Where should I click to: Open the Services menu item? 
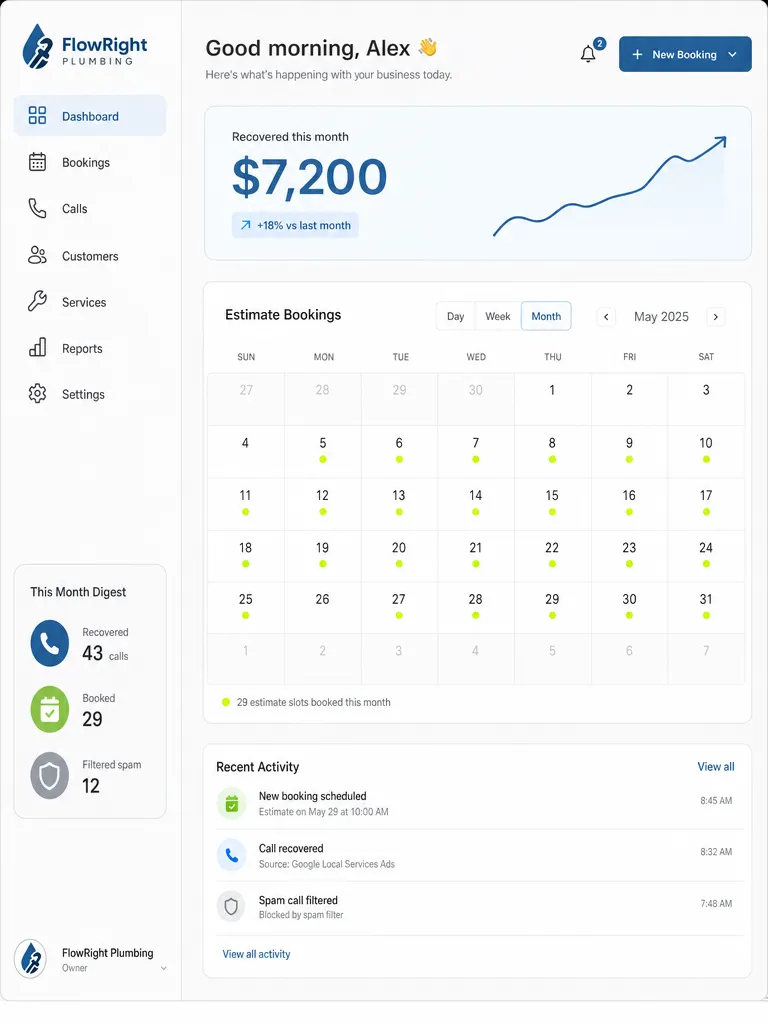coord(90,302)
